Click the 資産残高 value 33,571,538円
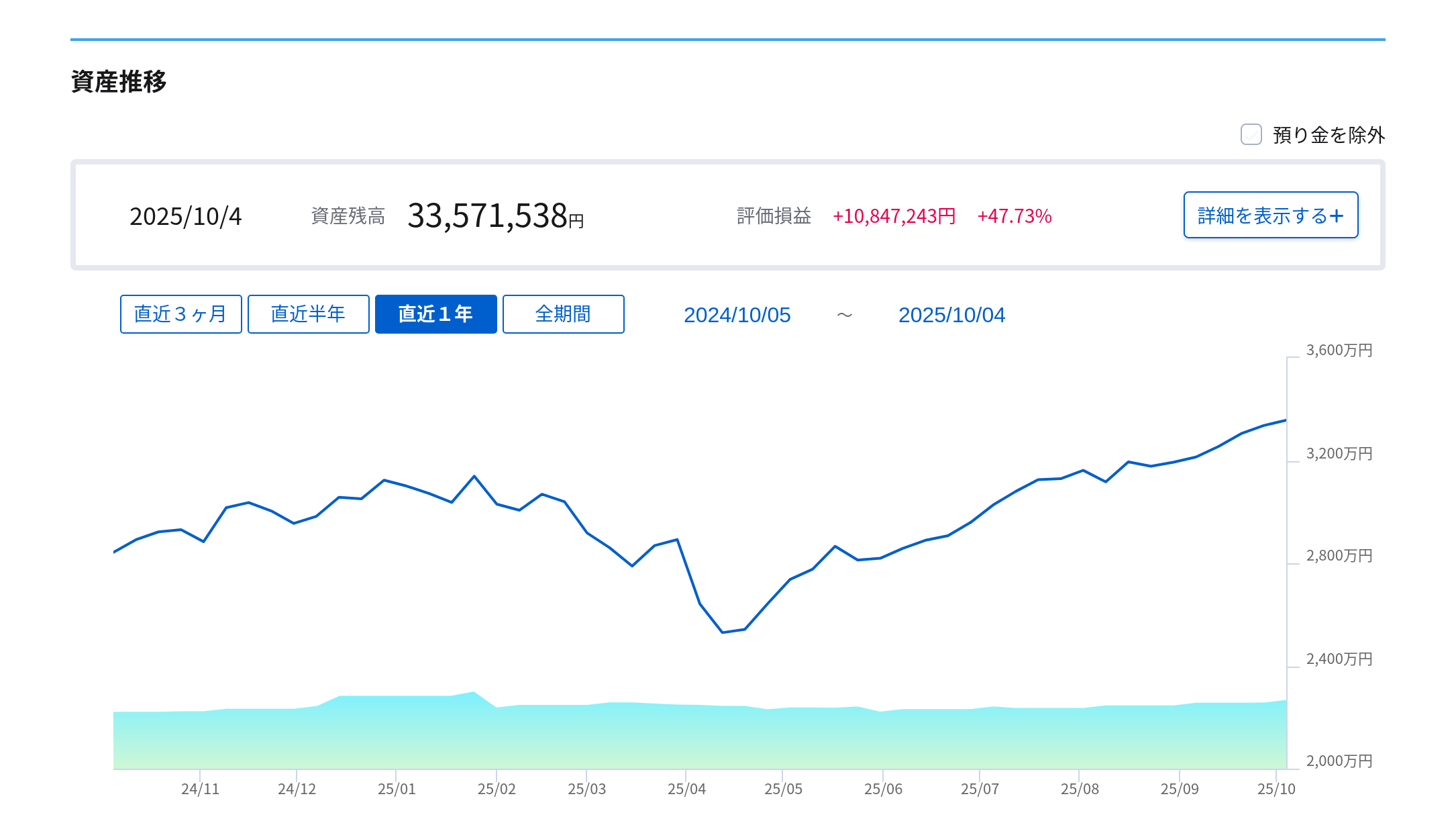Viewport: 1456px width, 817px height. [495, 216]
